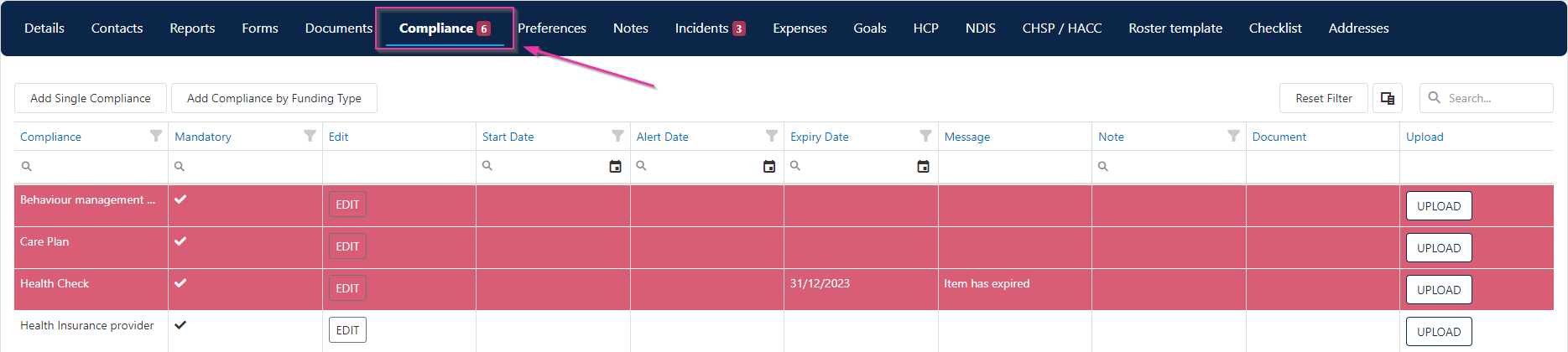Upload document for Behaviour management row

pyautogui.click(x=1439, y=206)
